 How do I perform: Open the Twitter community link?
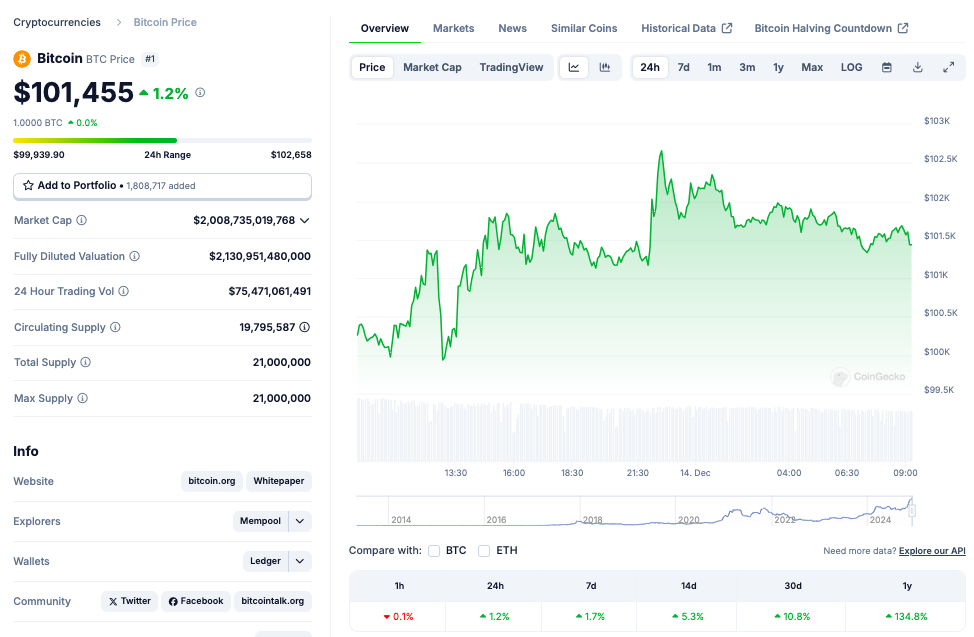coord(129,601)
